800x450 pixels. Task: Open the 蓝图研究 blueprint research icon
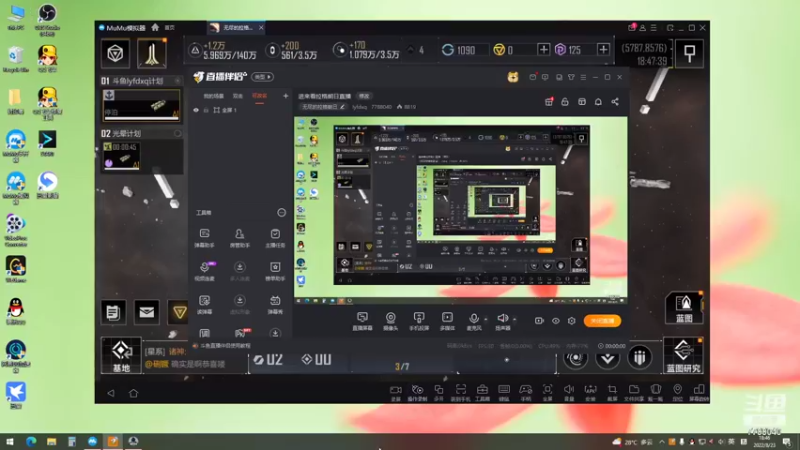click(x=683, y=356)
